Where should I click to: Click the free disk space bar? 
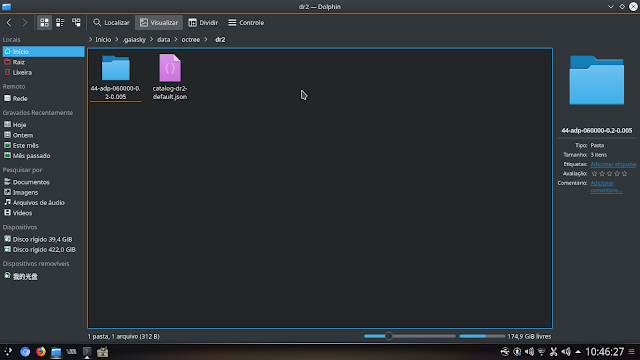tap(482, 336)
